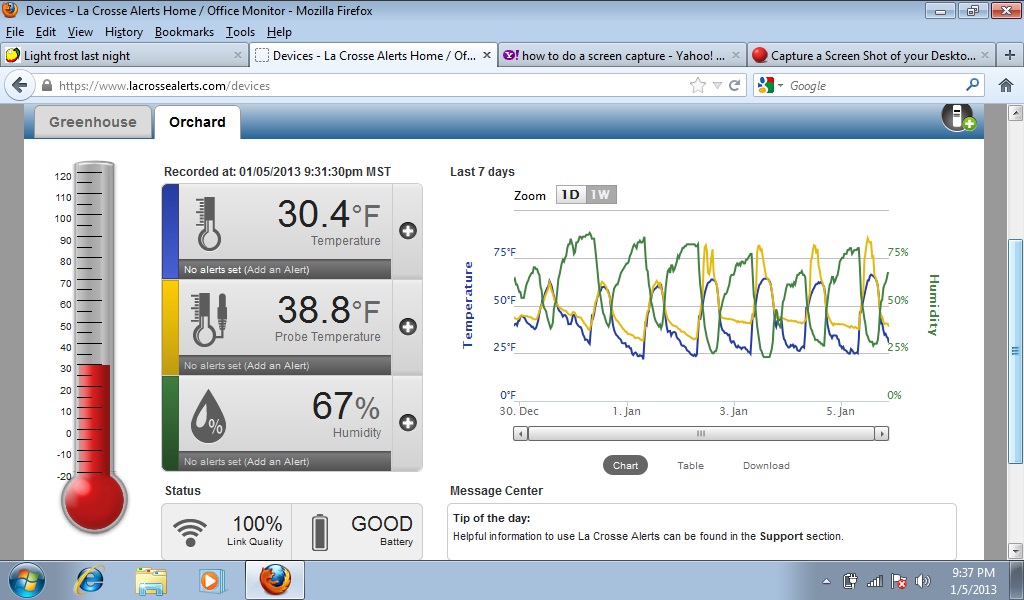The width and height of the screenshot is (1024, 600).
Task: Expand the Probe Temperature plus button
Action: tap(408, 326)
